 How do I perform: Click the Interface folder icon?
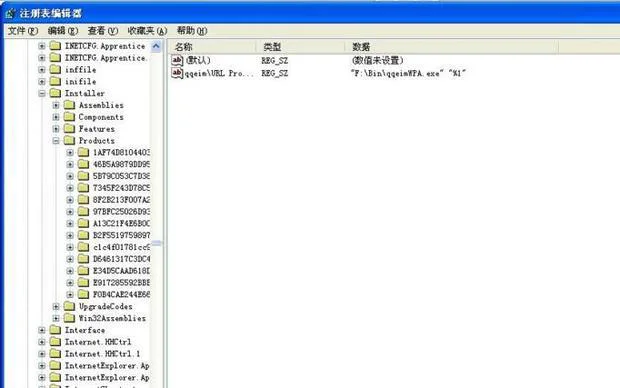click(55, 330)
